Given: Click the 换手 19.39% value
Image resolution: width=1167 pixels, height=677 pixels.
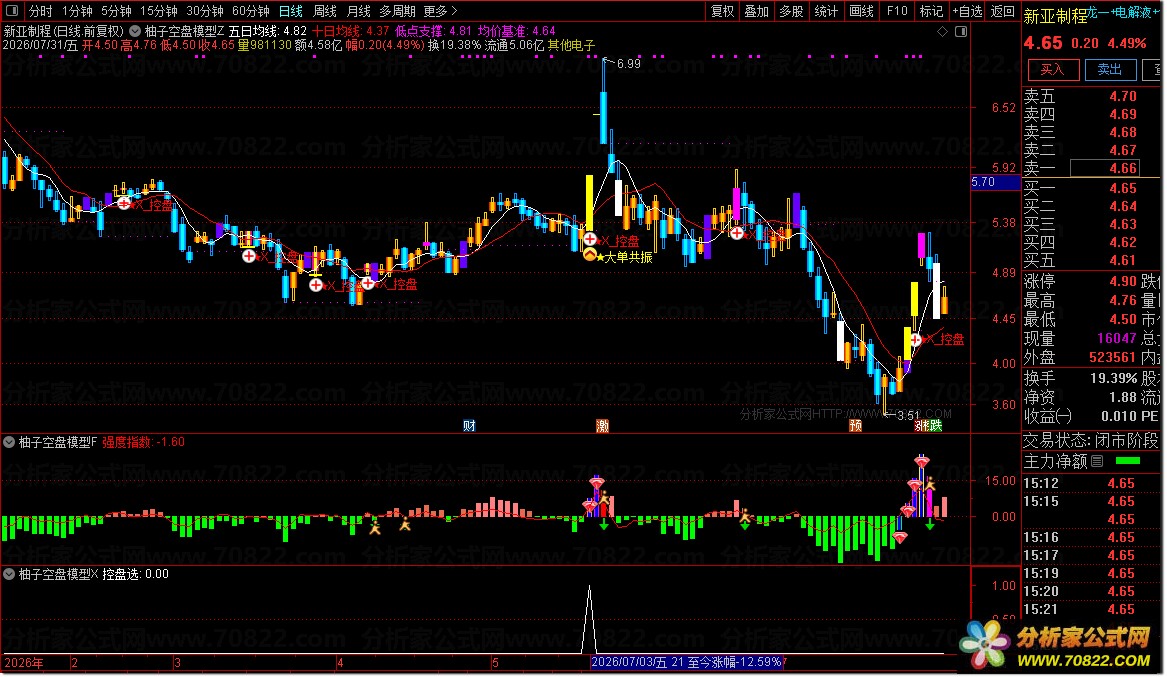Looking at the screenshot, I should [1113, 378].
